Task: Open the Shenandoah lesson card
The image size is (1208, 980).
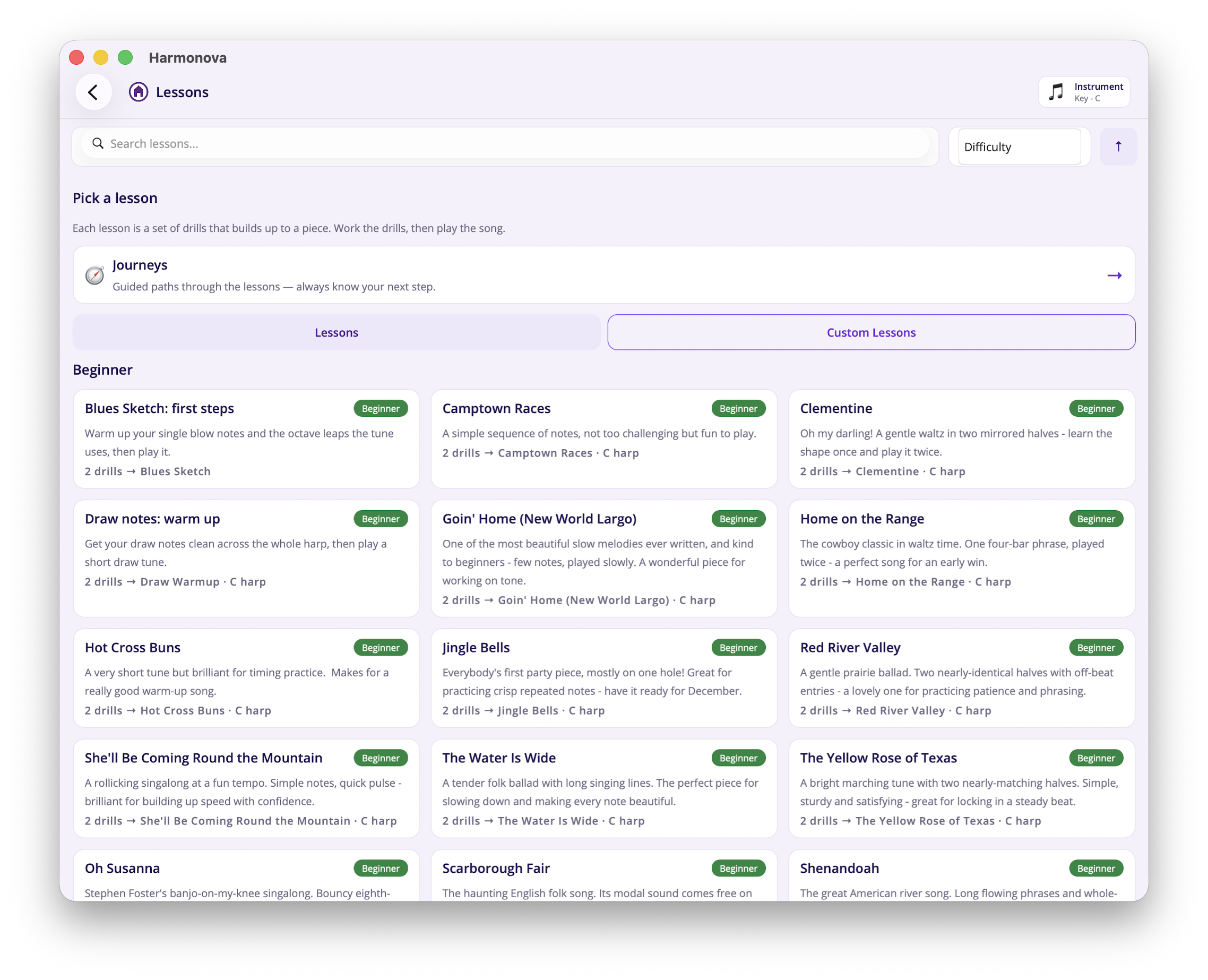Action: click(961, 875)
